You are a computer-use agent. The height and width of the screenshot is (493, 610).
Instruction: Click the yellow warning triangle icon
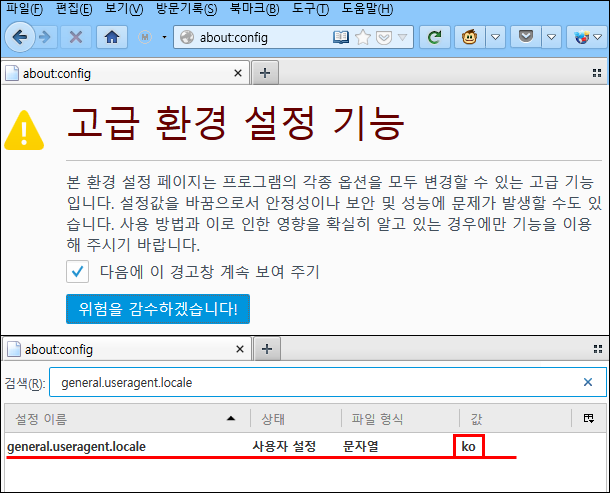24,130
